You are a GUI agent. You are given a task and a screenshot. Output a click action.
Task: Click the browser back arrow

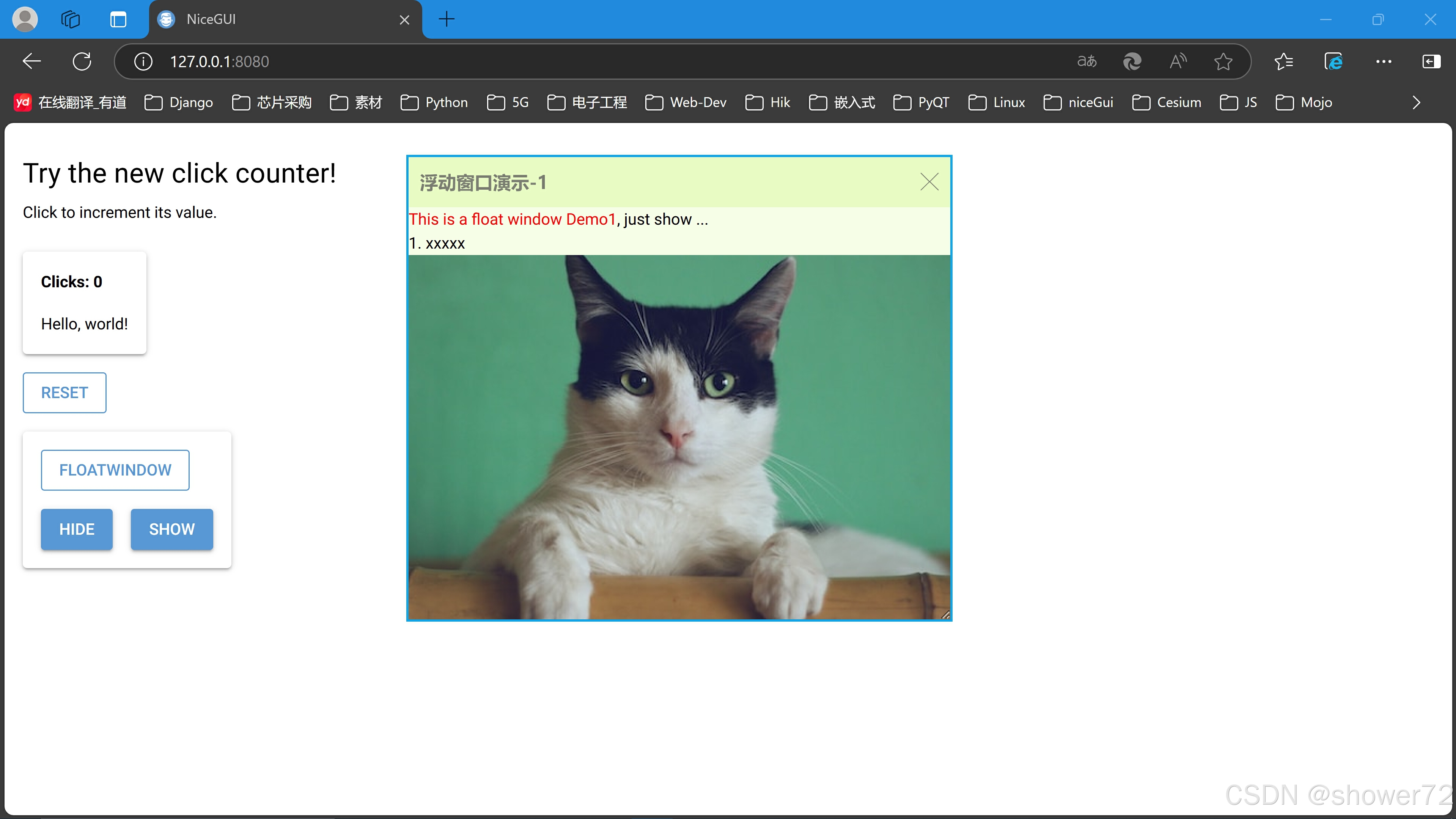[31, 61]
